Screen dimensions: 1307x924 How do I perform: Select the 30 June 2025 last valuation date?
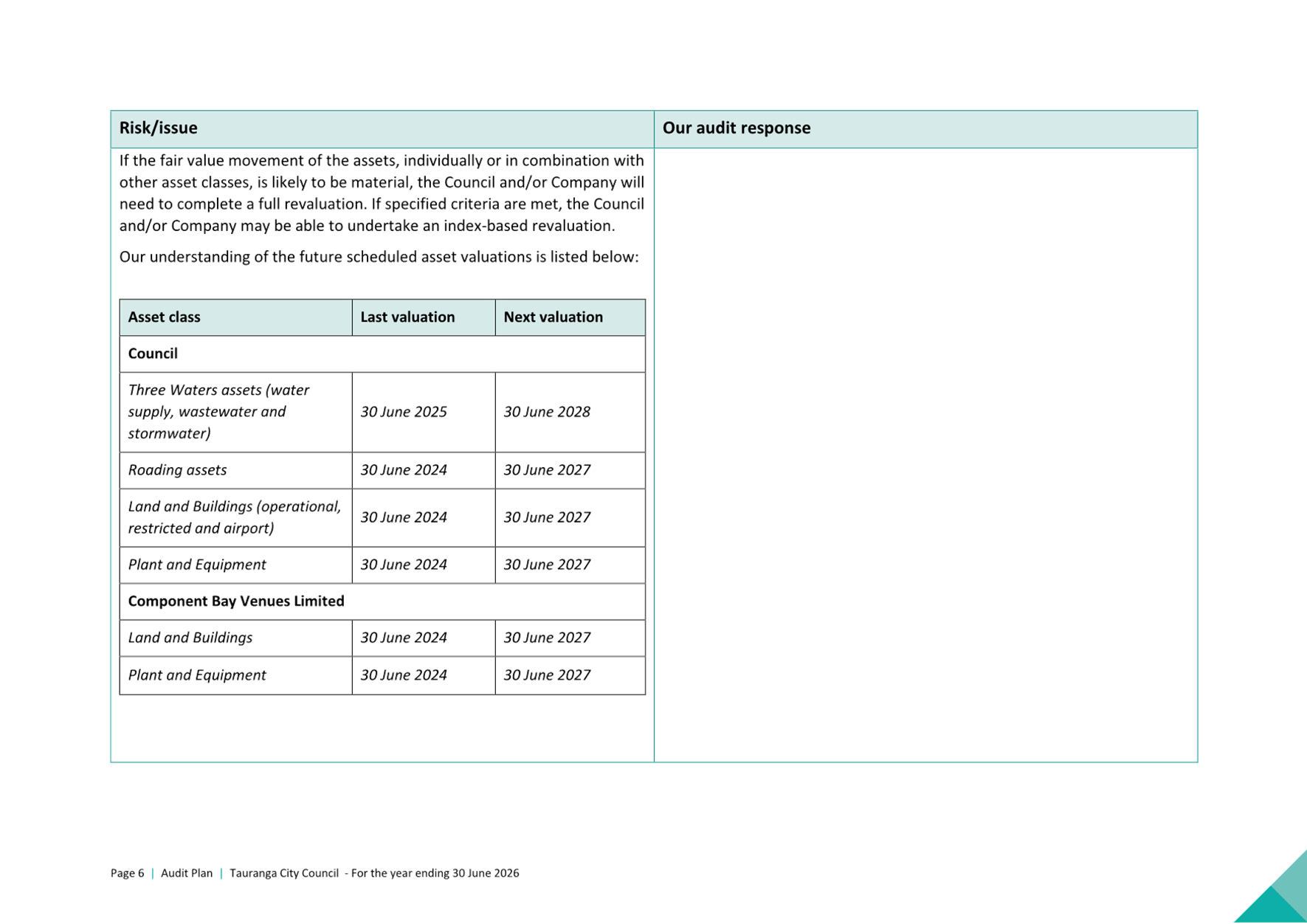pos(404,412)
